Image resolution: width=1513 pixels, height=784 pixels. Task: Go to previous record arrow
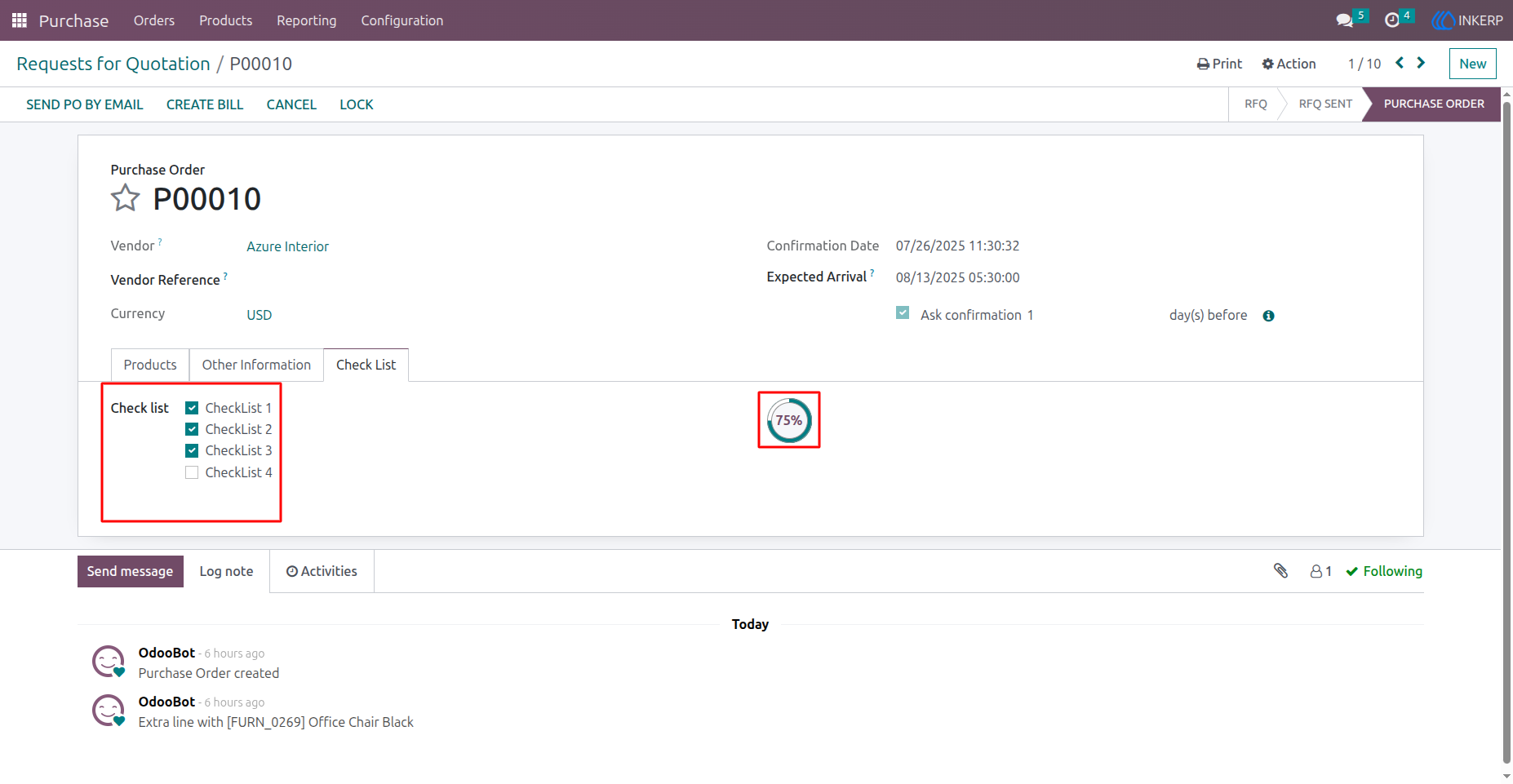click(x=1400, y=63)
